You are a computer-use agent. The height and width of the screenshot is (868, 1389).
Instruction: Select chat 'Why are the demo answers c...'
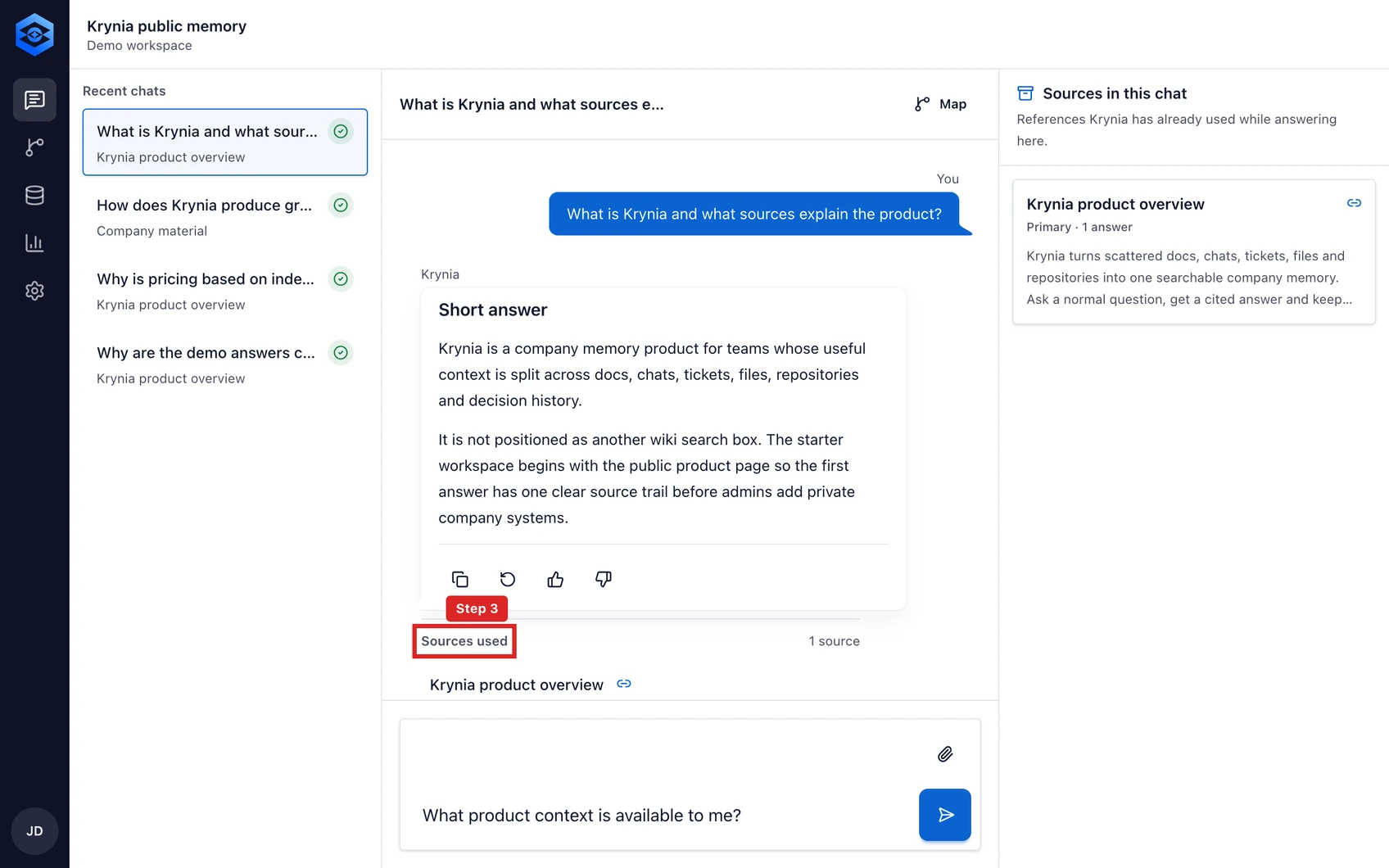[225, 364]
